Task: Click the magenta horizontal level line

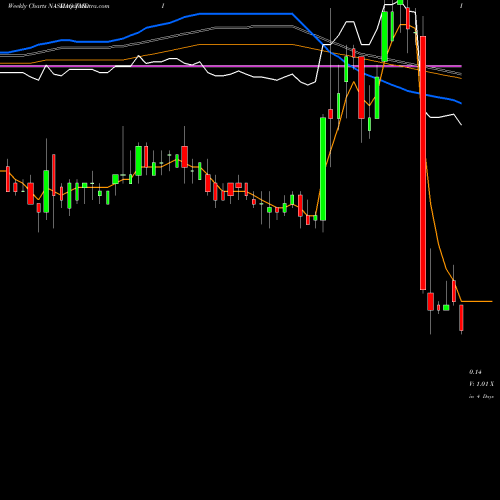Action: pyautogui.click(x=231, y=66)
